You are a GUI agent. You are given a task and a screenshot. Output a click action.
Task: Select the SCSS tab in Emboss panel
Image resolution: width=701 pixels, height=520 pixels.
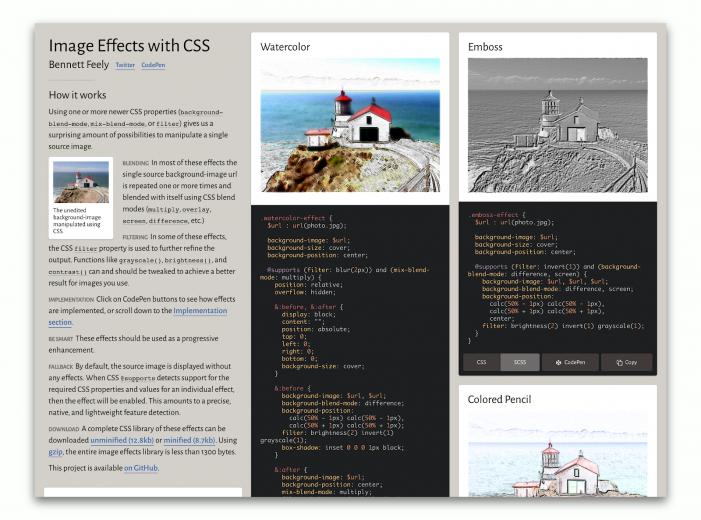click(519, 362)
